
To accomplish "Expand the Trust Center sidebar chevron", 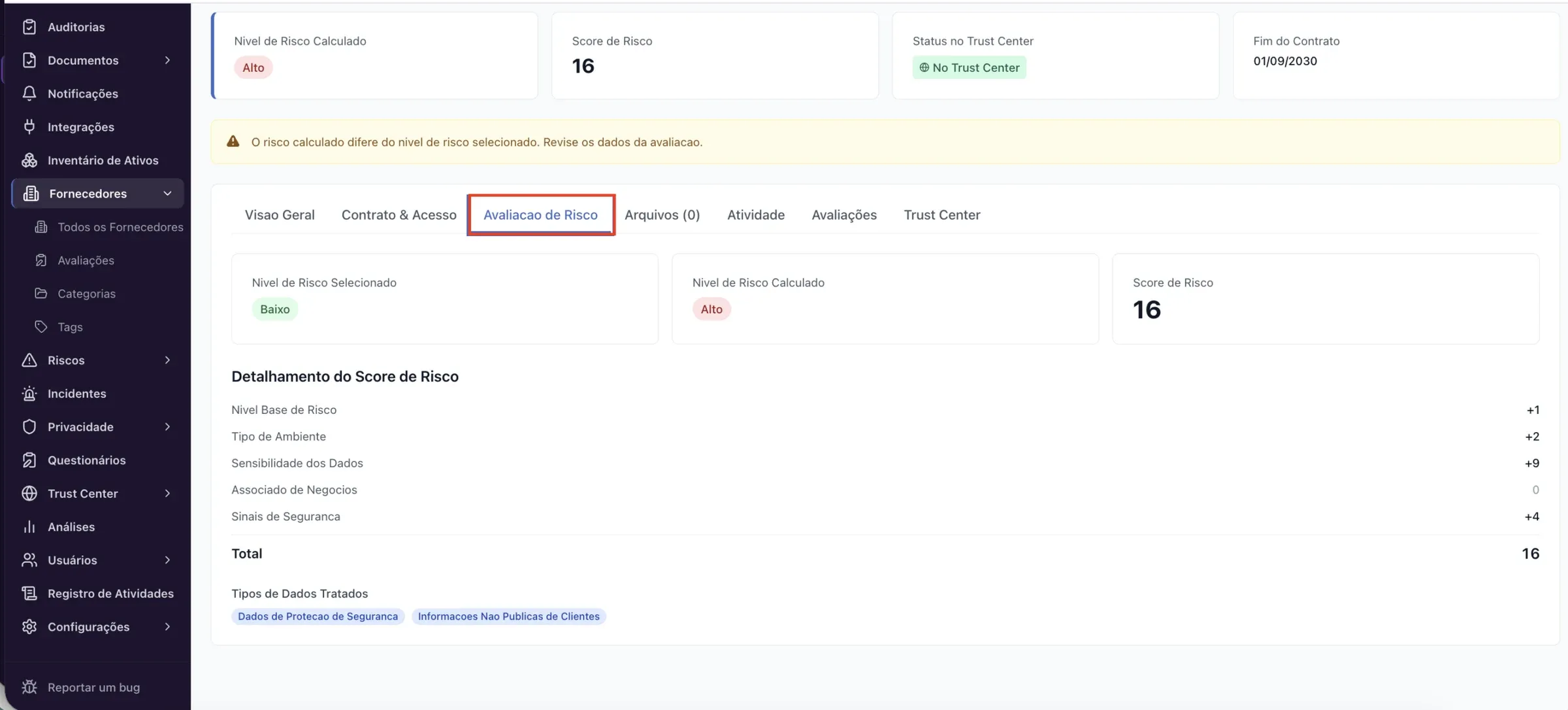I will pyautogui.click(x=167, y=494).
